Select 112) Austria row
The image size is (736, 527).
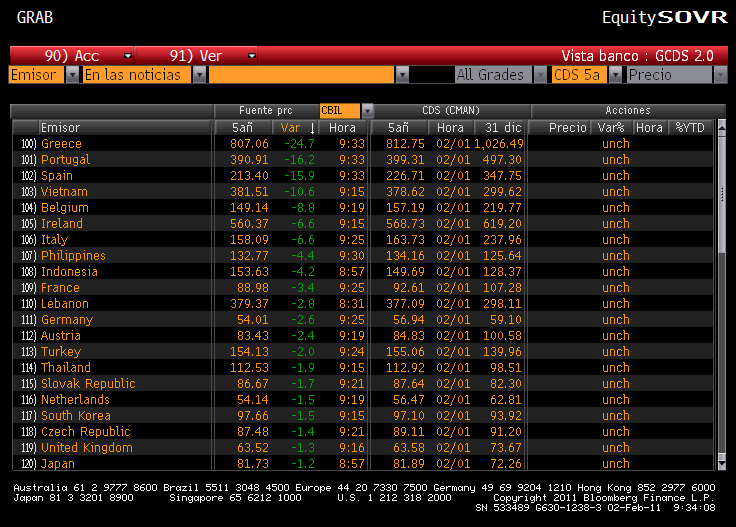(362, 336)
